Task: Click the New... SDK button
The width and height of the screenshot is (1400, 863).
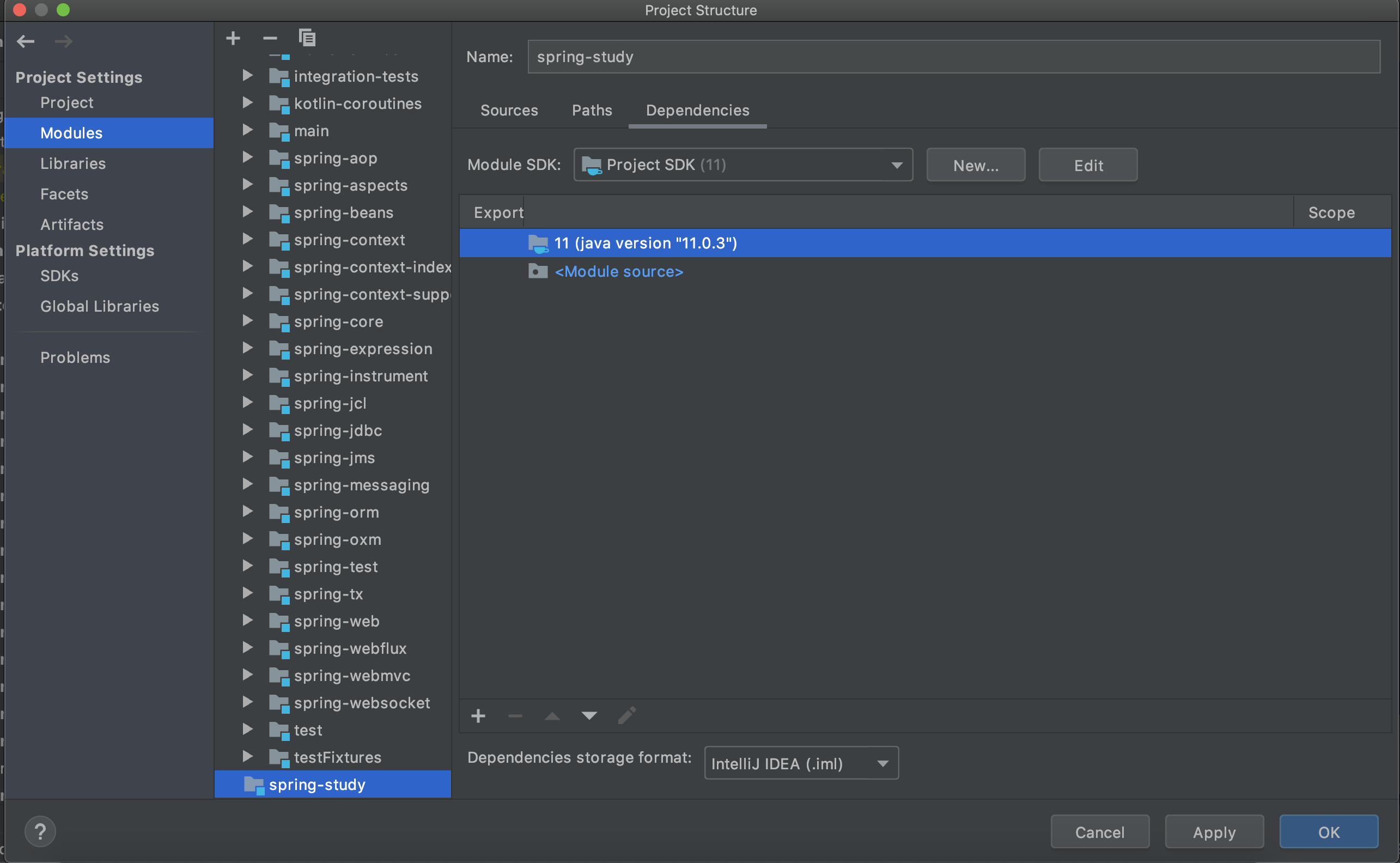Action: pos(976,166)
